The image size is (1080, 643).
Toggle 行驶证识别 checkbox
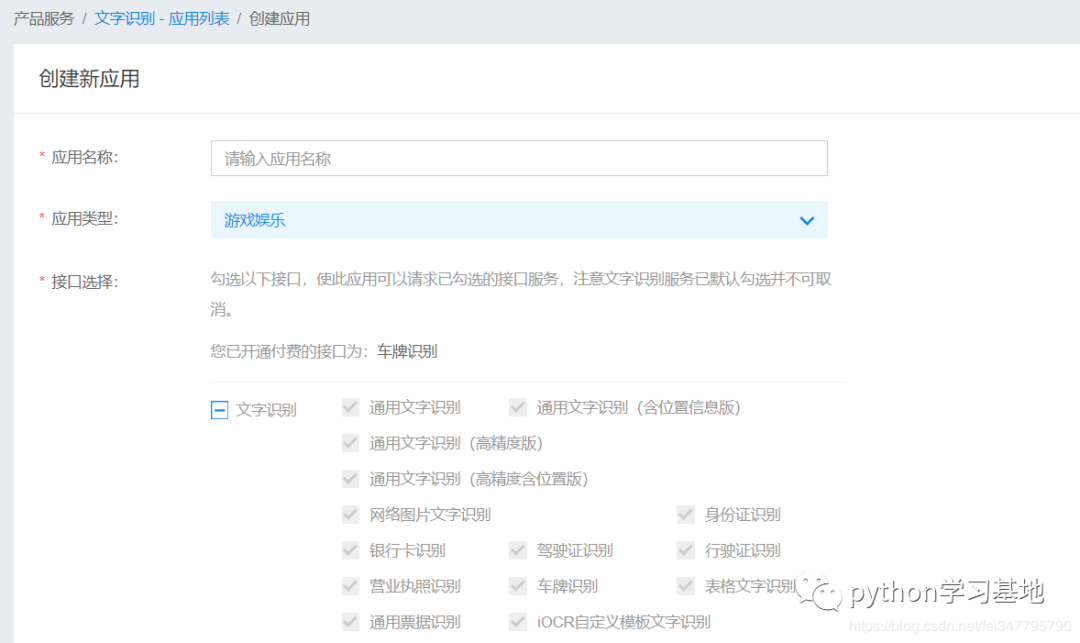pyautogui.click(x=686, y=551)
